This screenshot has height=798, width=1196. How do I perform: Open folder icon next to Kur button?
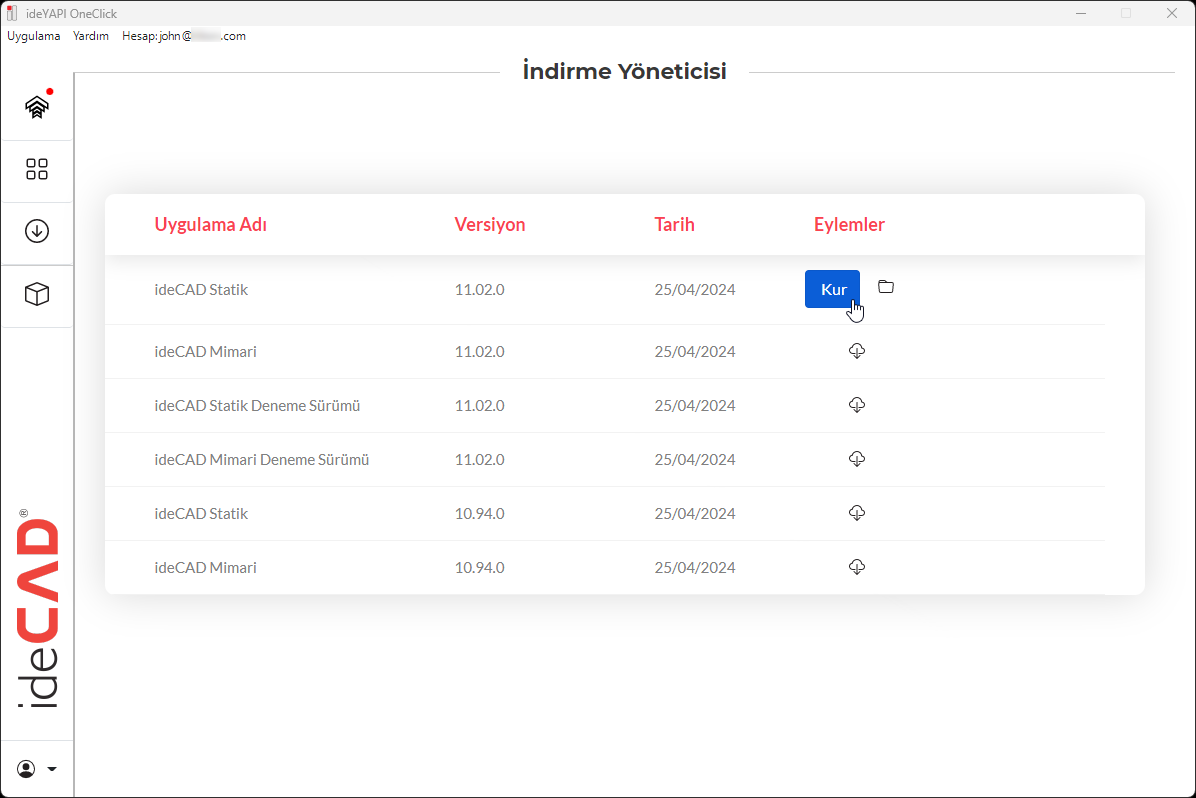886,287
